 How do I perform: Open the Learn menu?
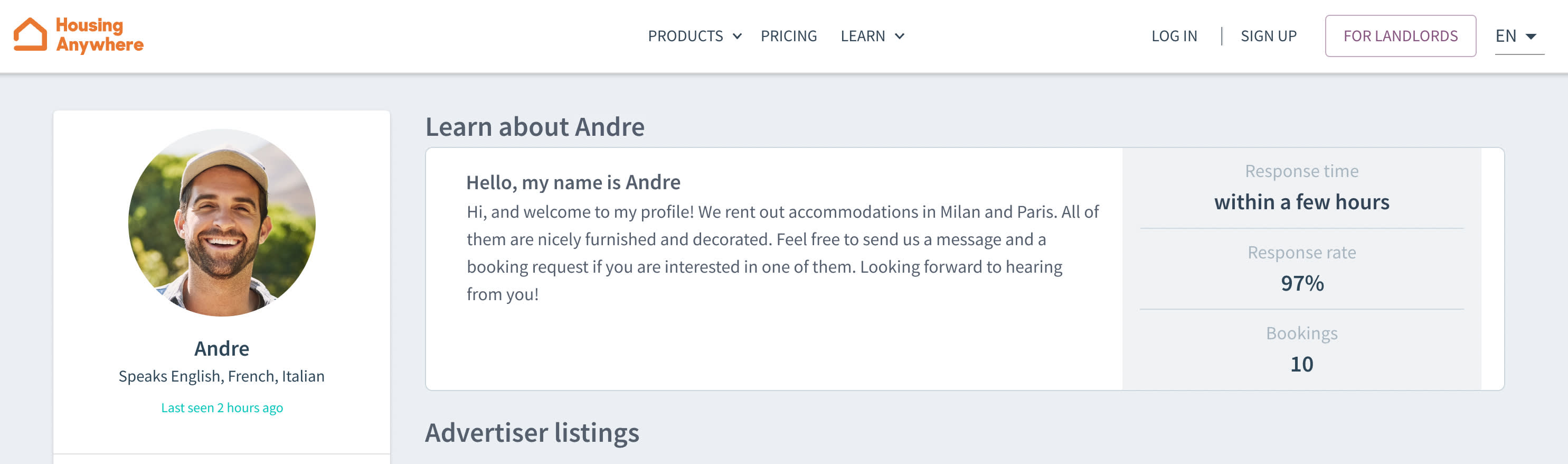coord(863,36)
